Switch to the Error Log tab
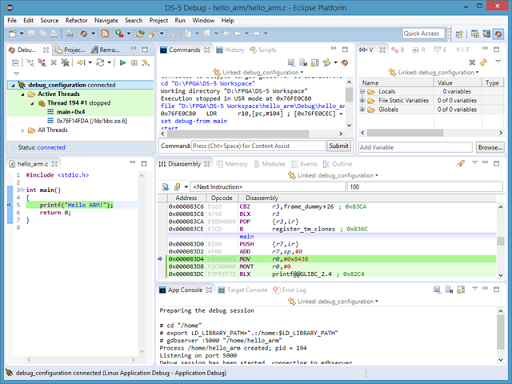The height and width of the screenshot is (384, 512). tap(290, 290)
